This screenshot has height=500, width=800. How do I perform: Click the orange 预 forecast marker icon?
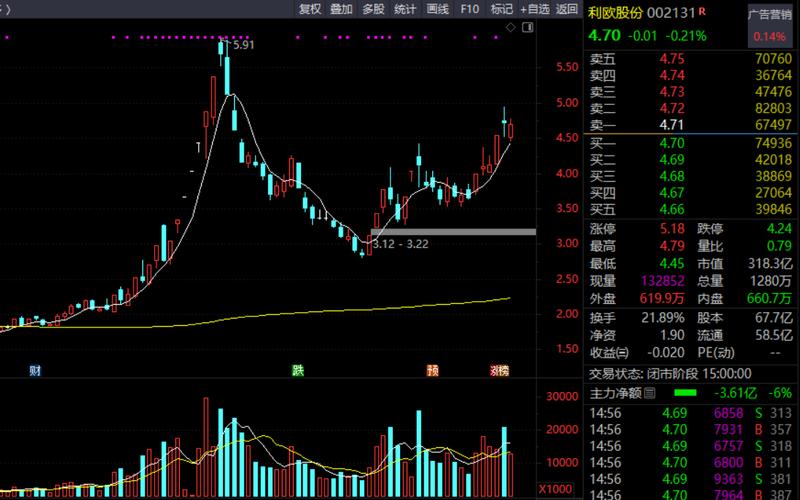(x=432, y=370)
